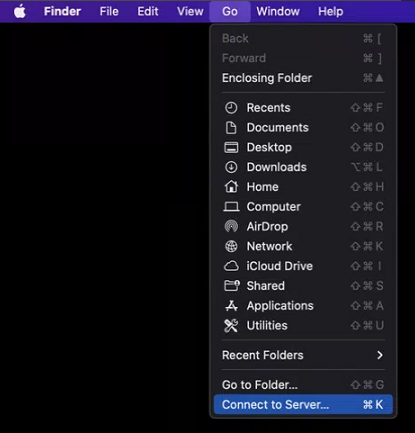Click the AirDrop radar icon
This screenshot has height=433, width=415.
click(231, 227)
